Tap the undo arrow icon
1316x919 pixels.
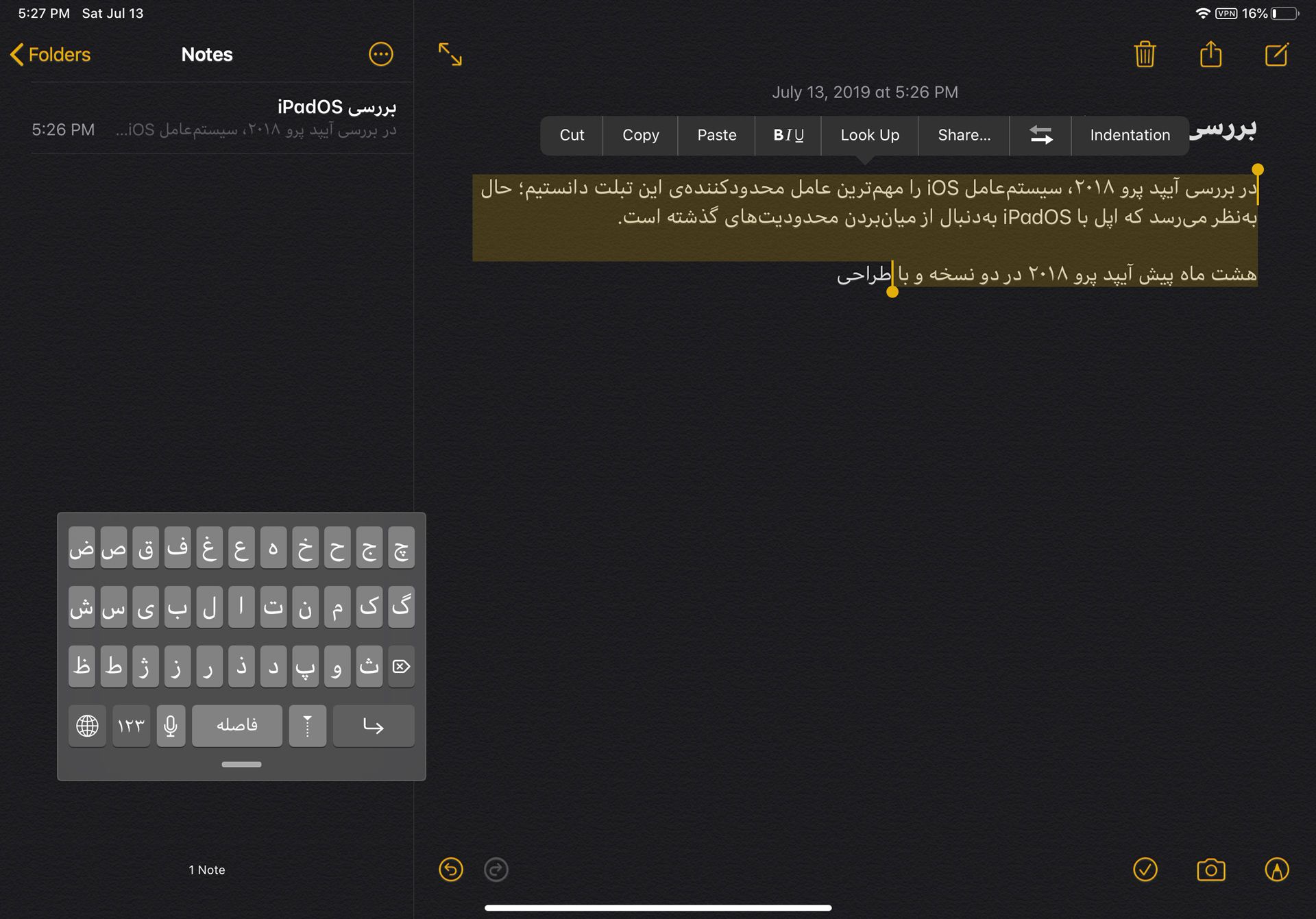[x=450, y=870]
